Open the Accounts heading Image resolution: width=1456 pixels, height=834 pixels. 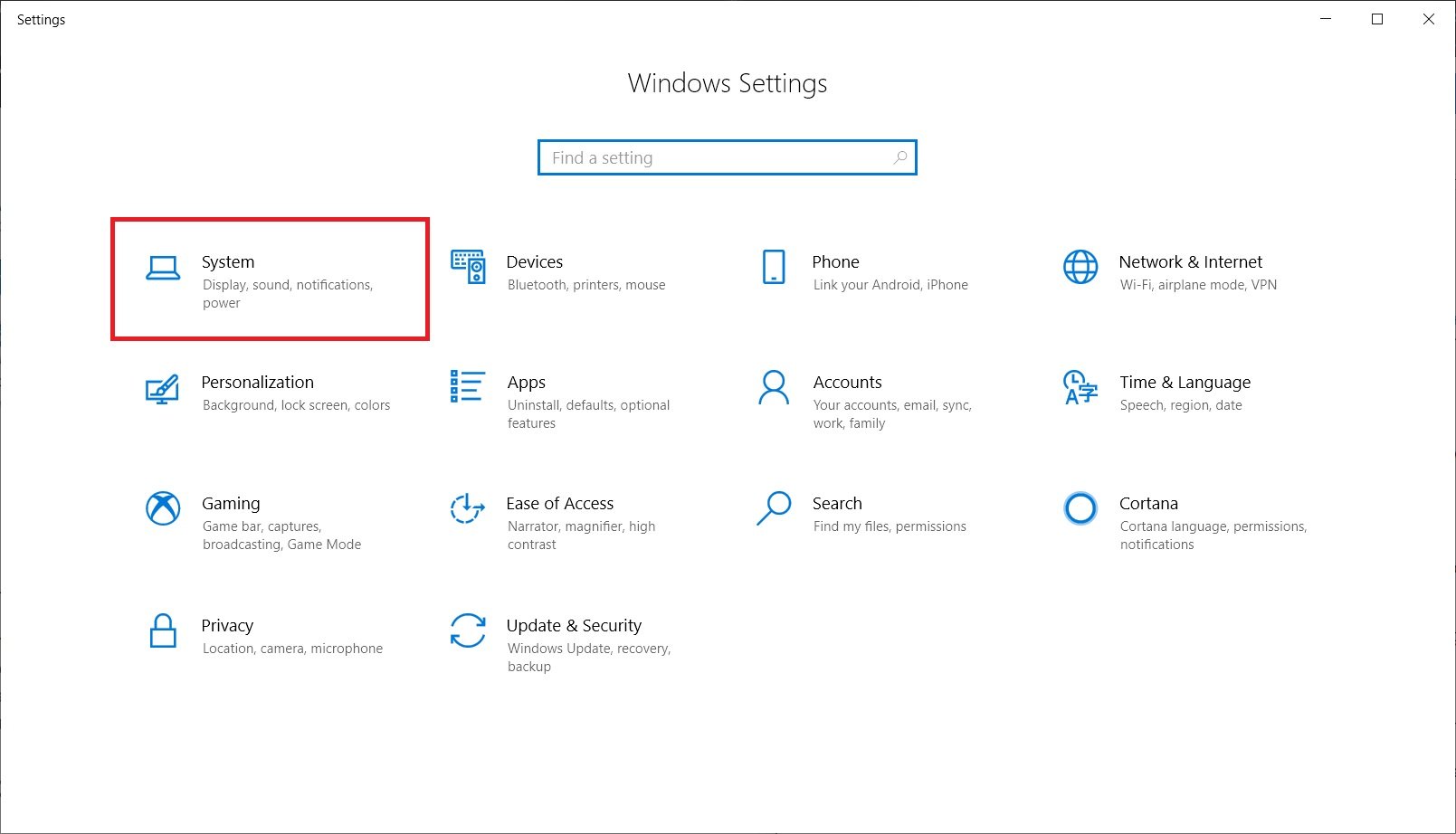[847, 383]
